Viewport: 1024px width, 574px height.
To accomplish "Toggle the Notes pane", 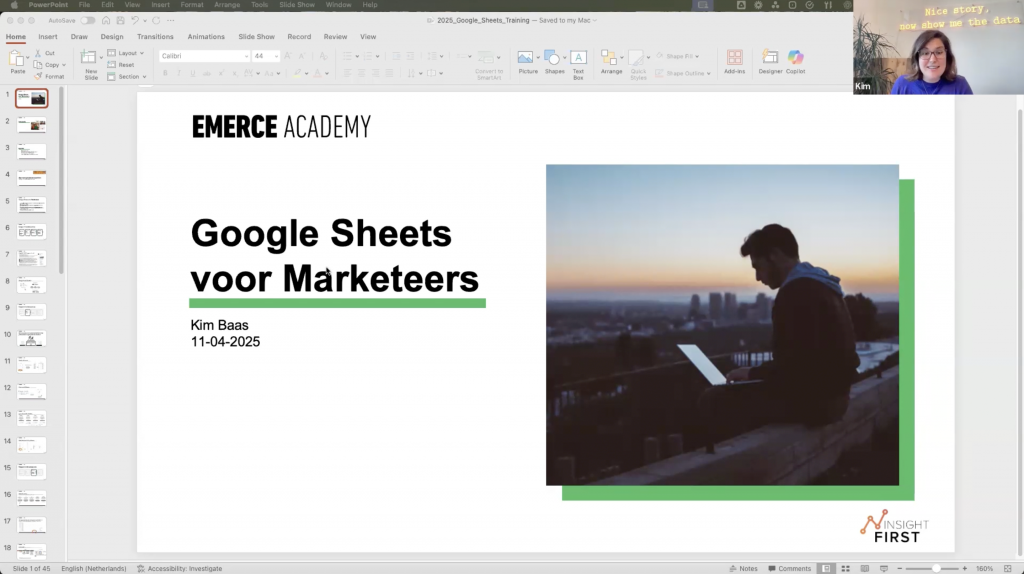I will (x=743, y=569).
